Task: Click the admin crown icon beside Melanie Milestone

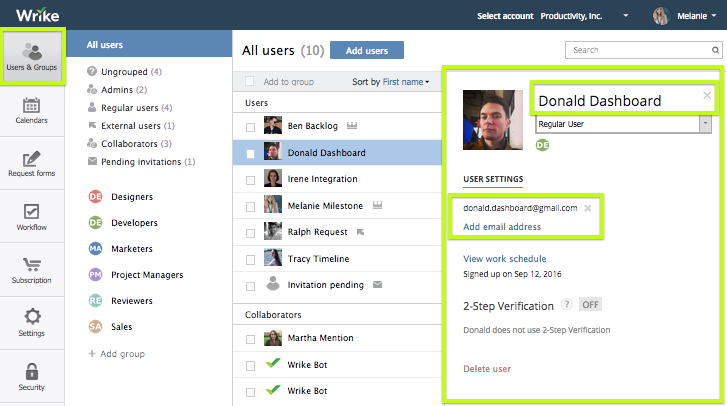Action: tap(377, 205)
